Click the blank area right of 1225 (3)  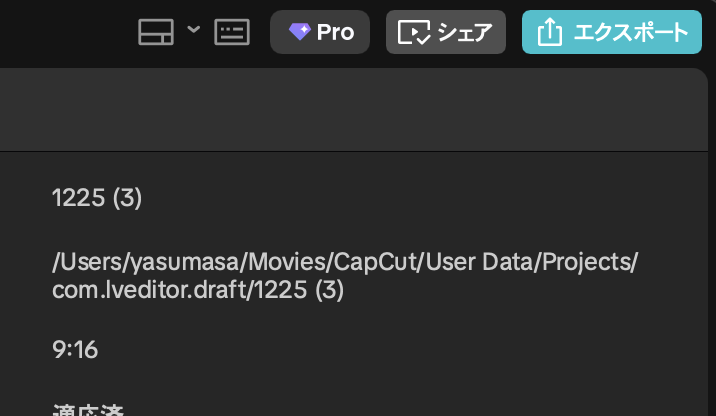pos(400,198)
